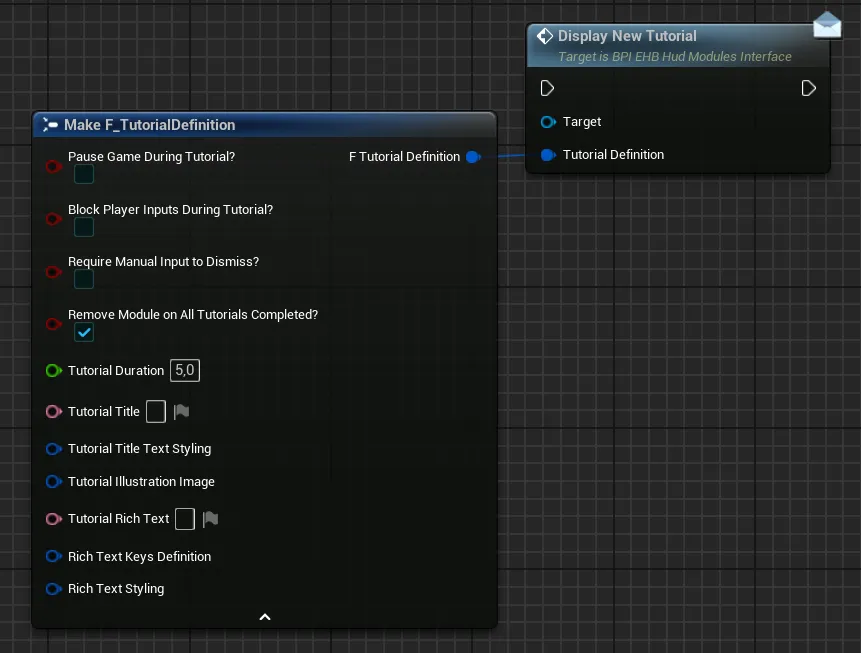This screenshot has height=653, width=861.
Task: Click the Pause Game During Tutorial input pin
Action: (x=53, y=166)
